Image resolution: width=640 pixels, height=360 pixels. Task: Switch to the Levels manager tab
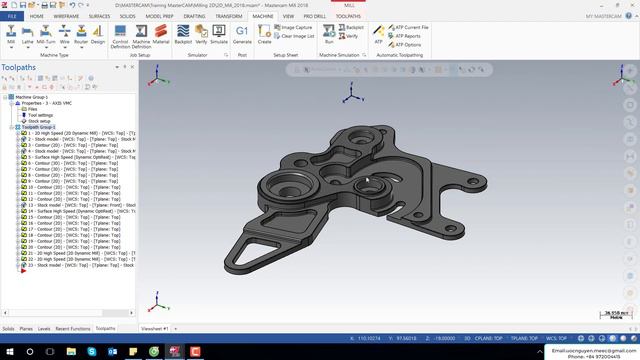coord(44,329)
